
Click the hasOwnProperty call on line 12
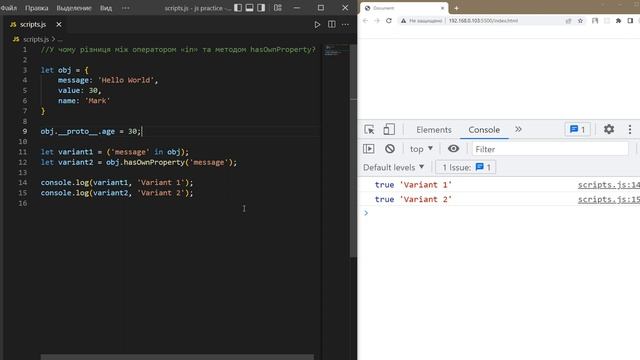pyautogui.click(x=154, y=162)
